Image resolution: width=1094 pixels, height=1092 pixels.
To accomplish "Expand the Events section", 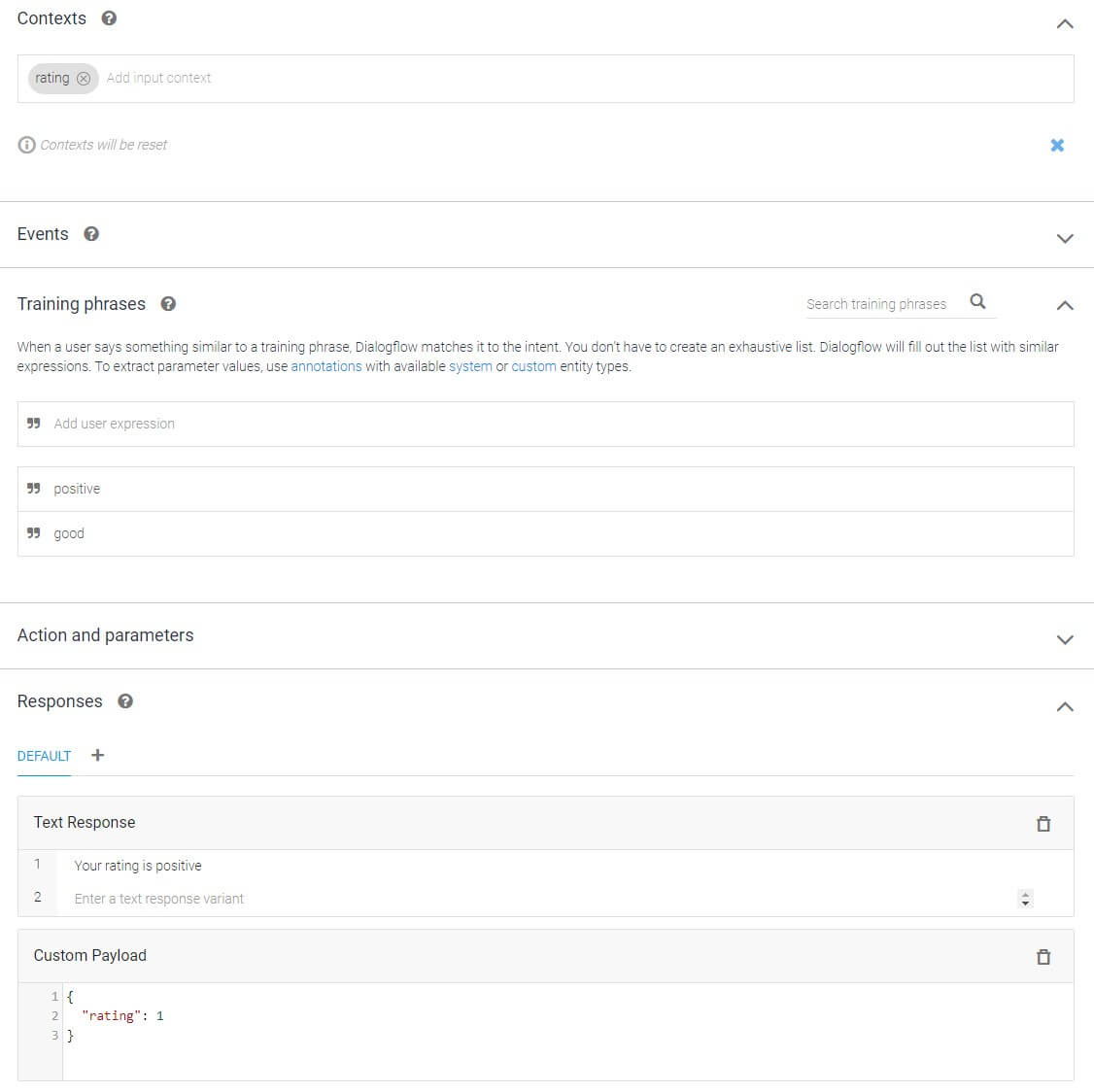I will pyautogui.click(x=1065, y=238).
